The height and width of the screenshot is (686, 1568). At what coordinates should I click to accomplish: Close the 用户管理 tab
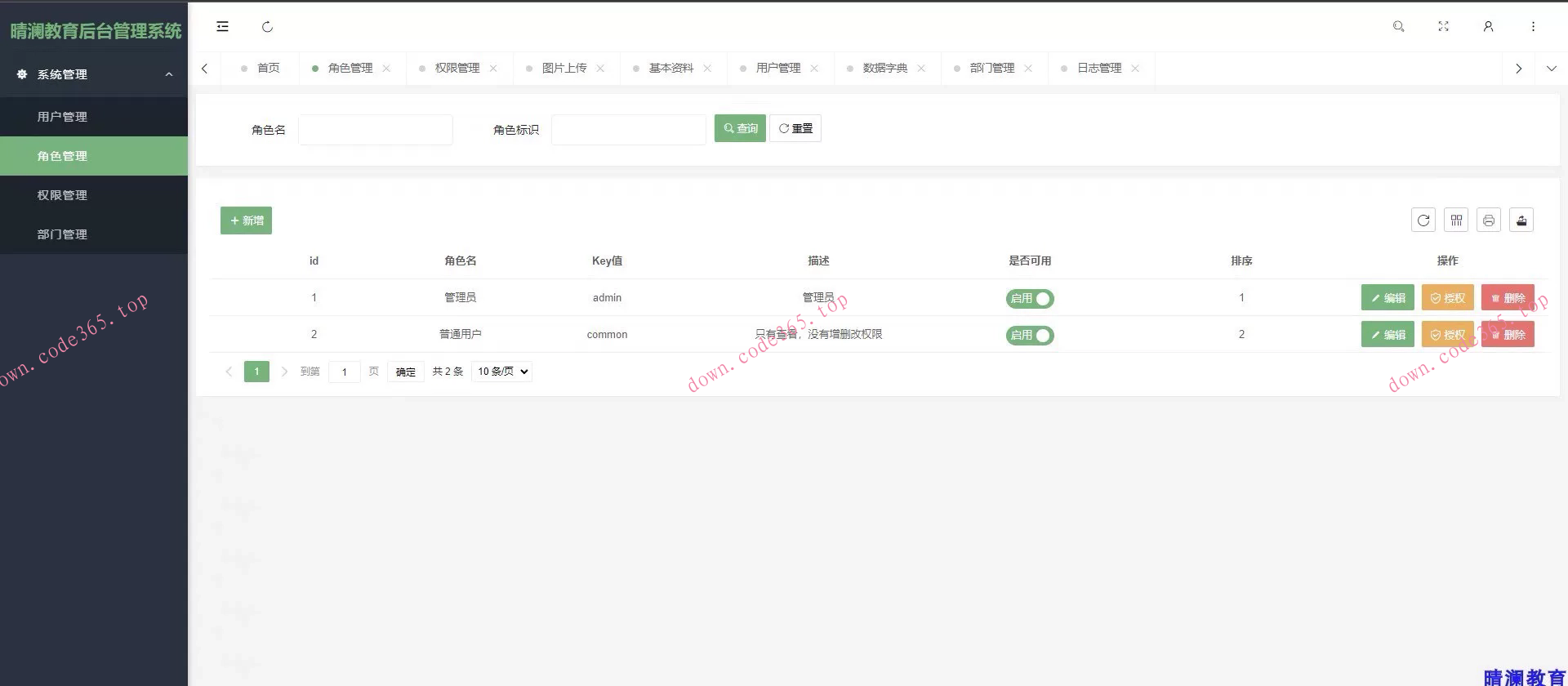pyautogui.click(x=814, y=69)
